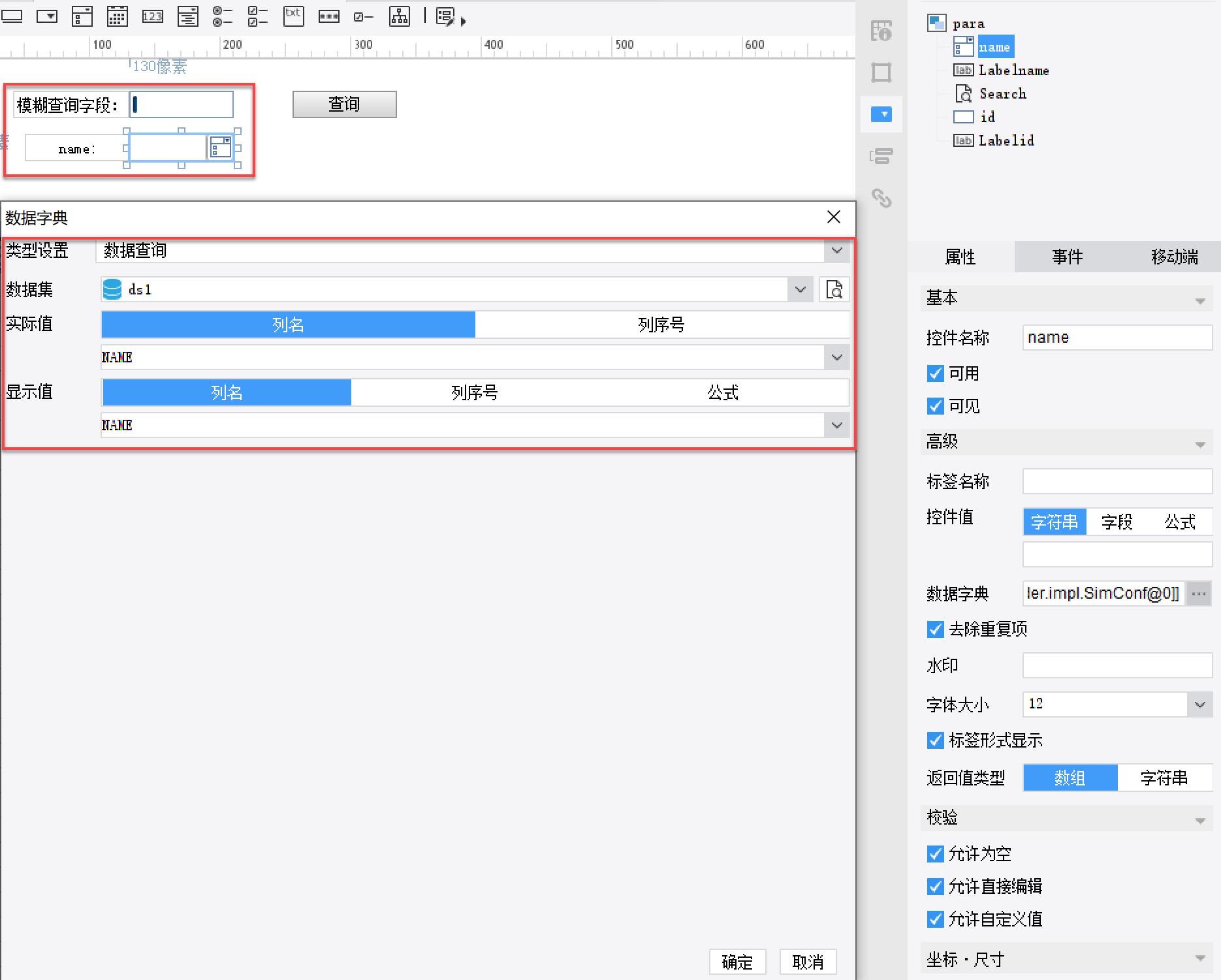
Task: Select the name node in widget tree
Action: point(995,47)
